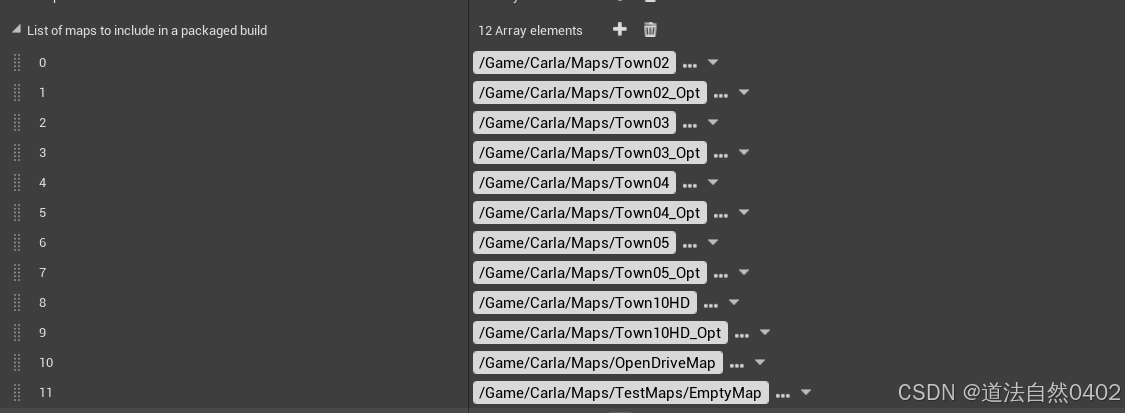Edit the Town04_Opt map path field

coord(590,212)
